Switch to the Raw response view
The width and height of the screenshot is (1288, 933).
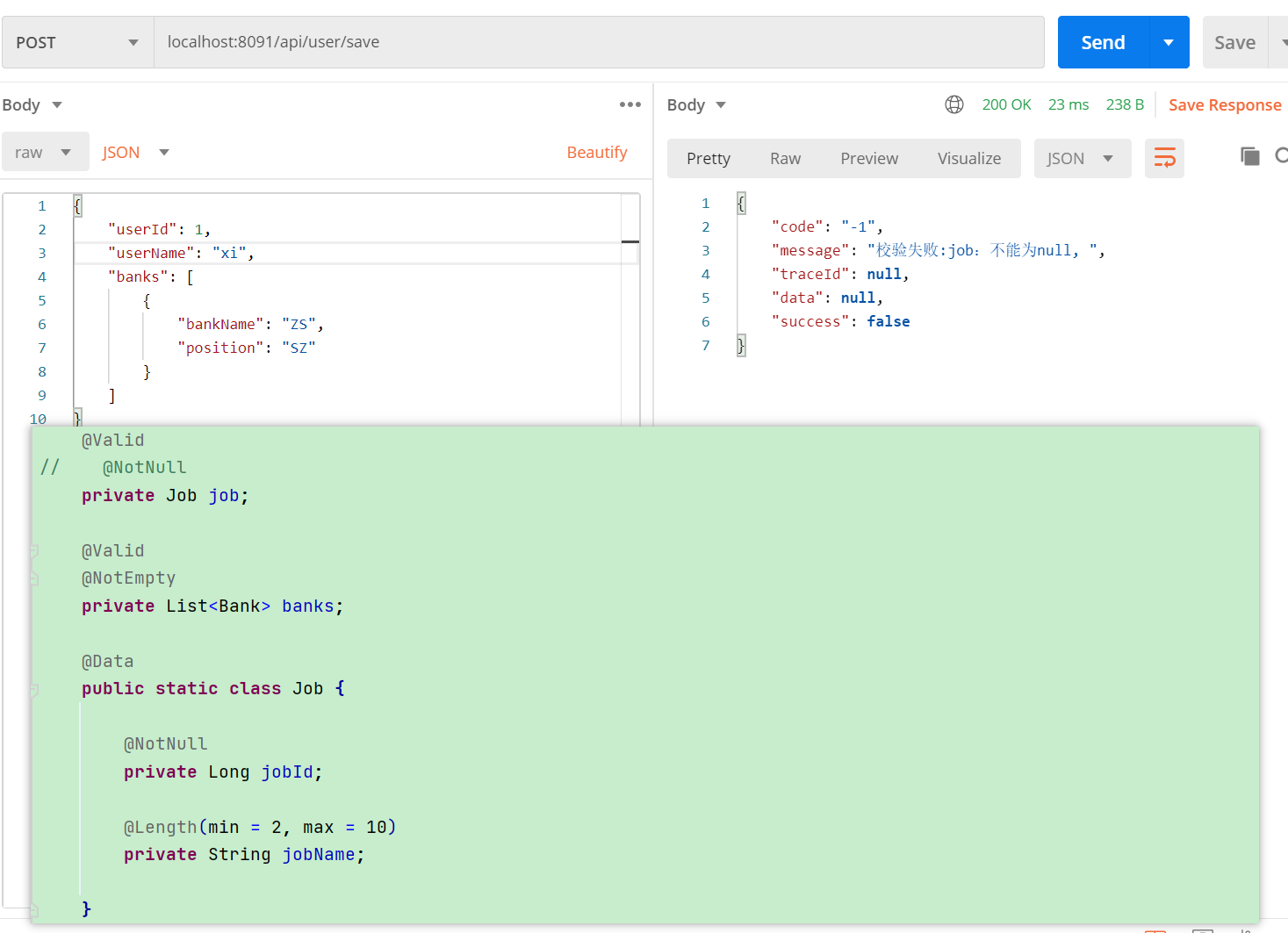pos(785,158)
